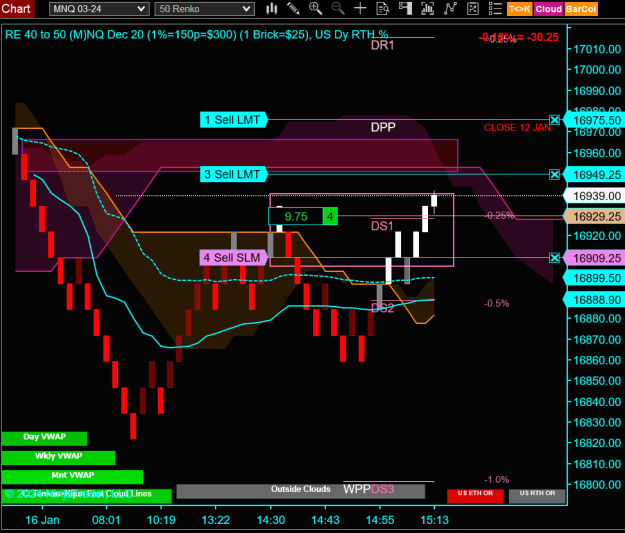
Task: Click the green position quantity 4 box
Action: [330, 216]
